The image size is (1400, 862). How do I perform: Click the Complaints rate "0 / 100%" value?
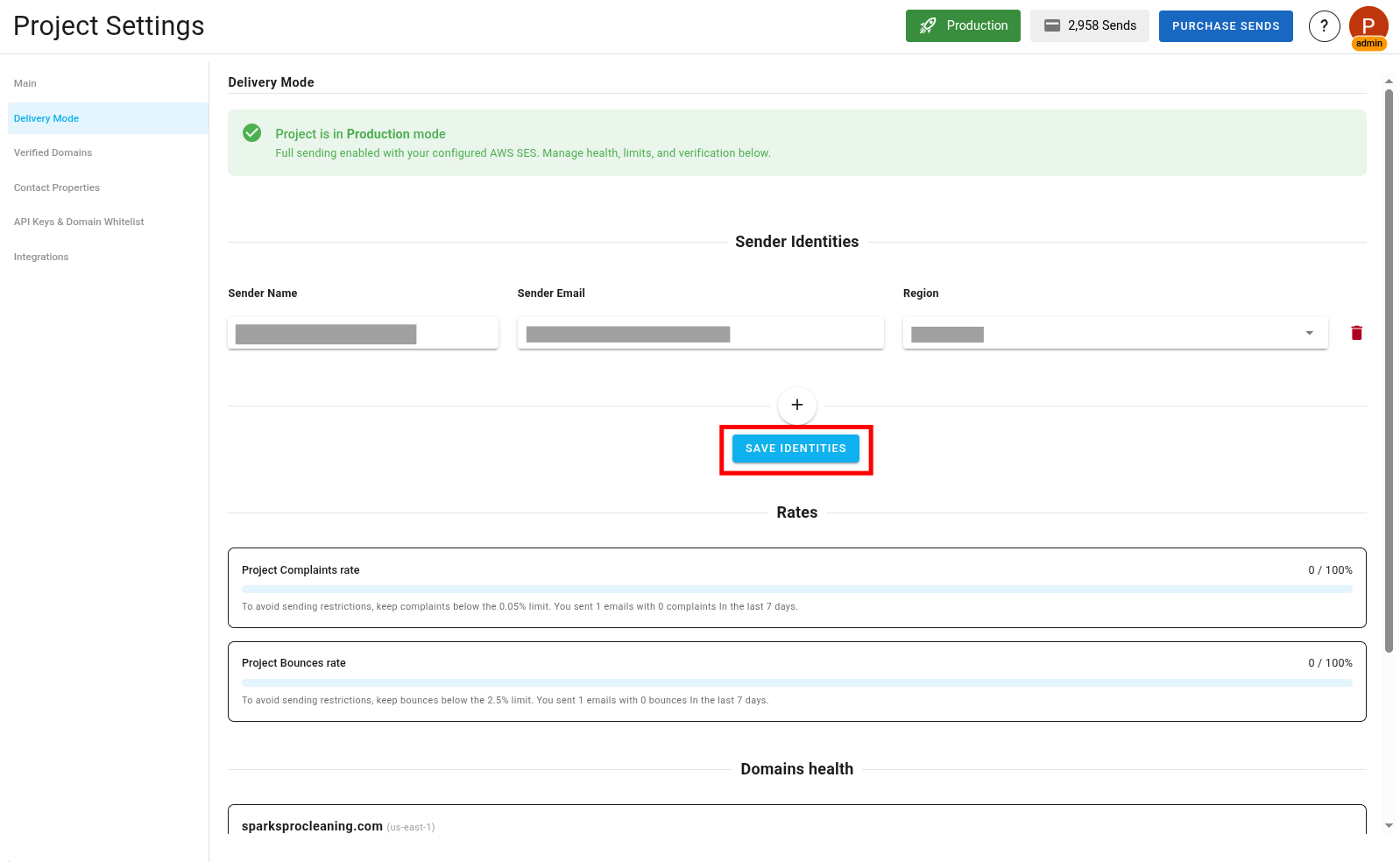click(x=1330, y=570)
